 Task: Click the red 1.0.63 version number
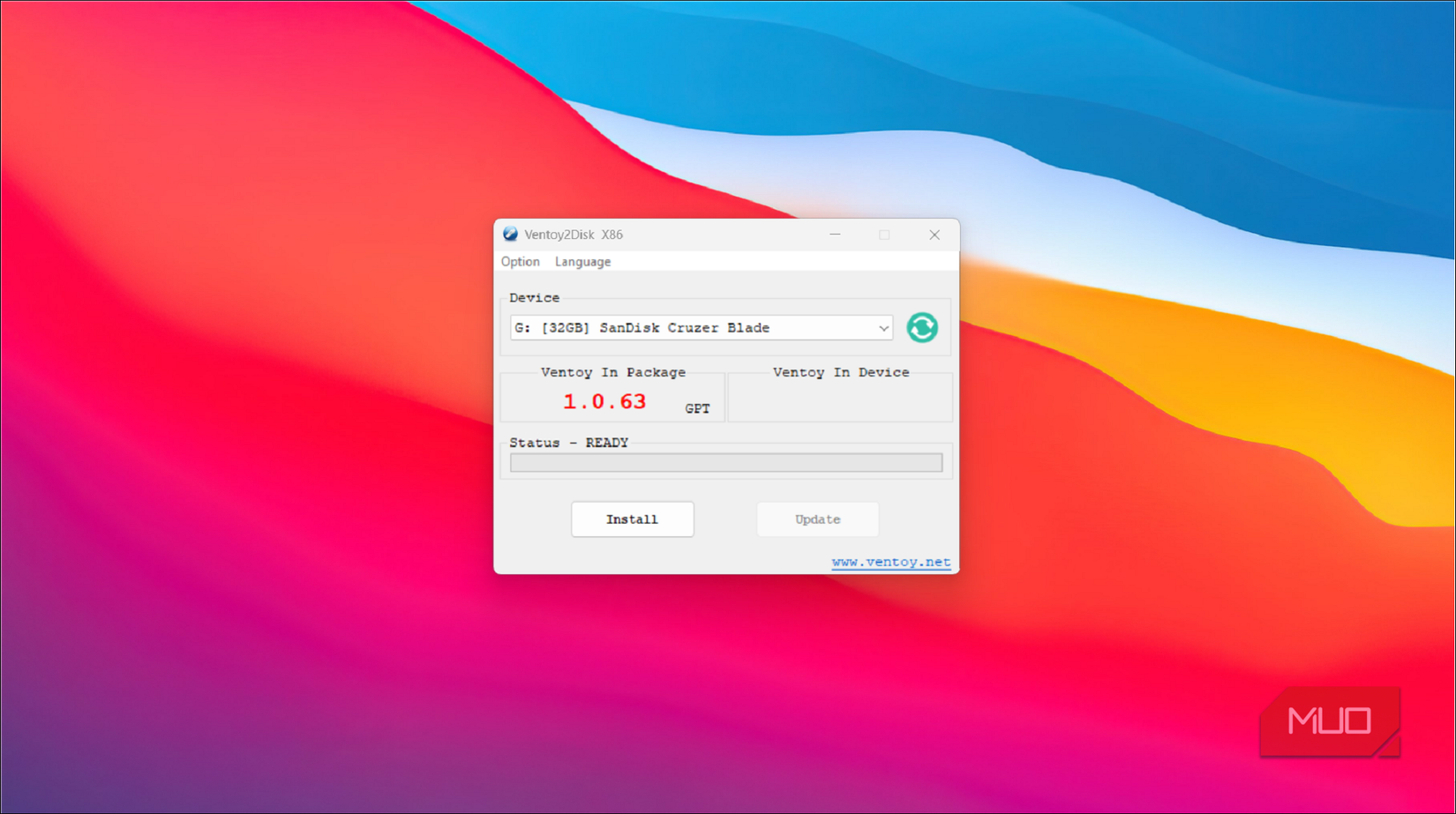tap(604, 401)
